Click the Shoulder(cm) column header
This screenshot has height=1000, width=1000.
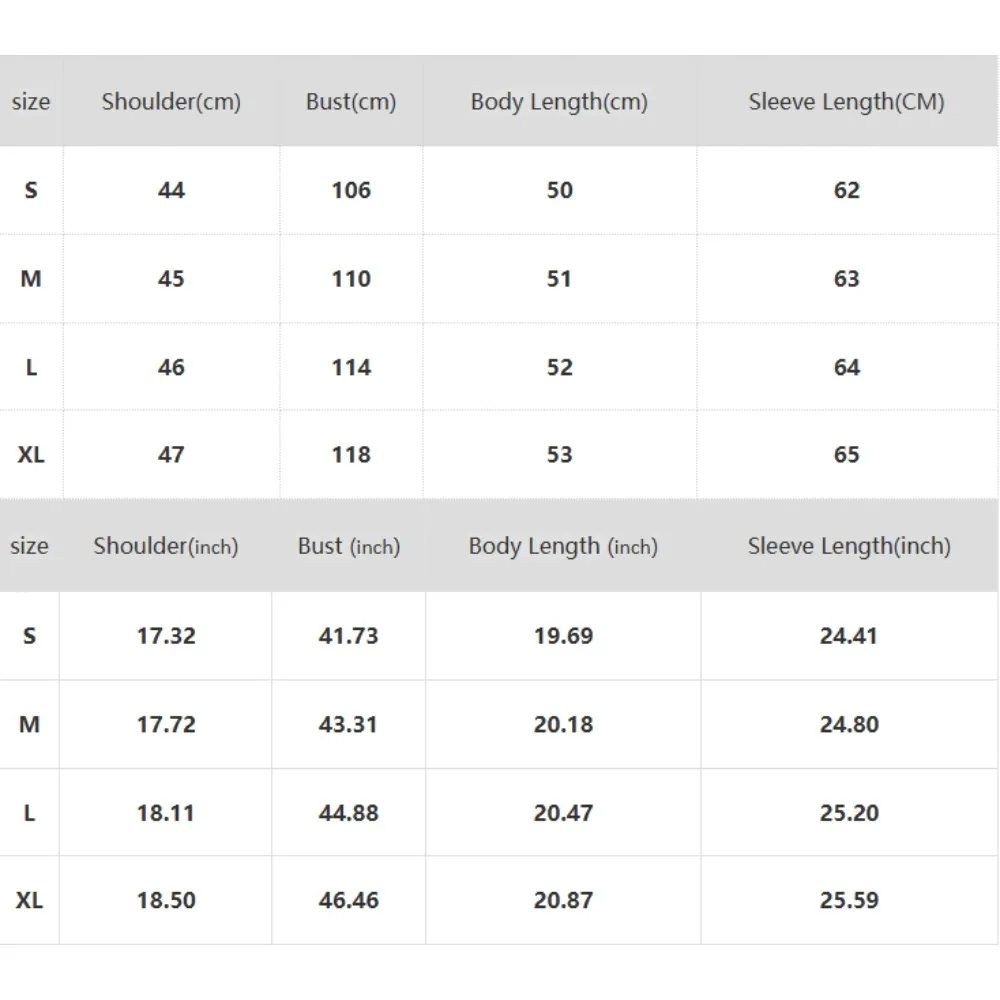(171, 102)
